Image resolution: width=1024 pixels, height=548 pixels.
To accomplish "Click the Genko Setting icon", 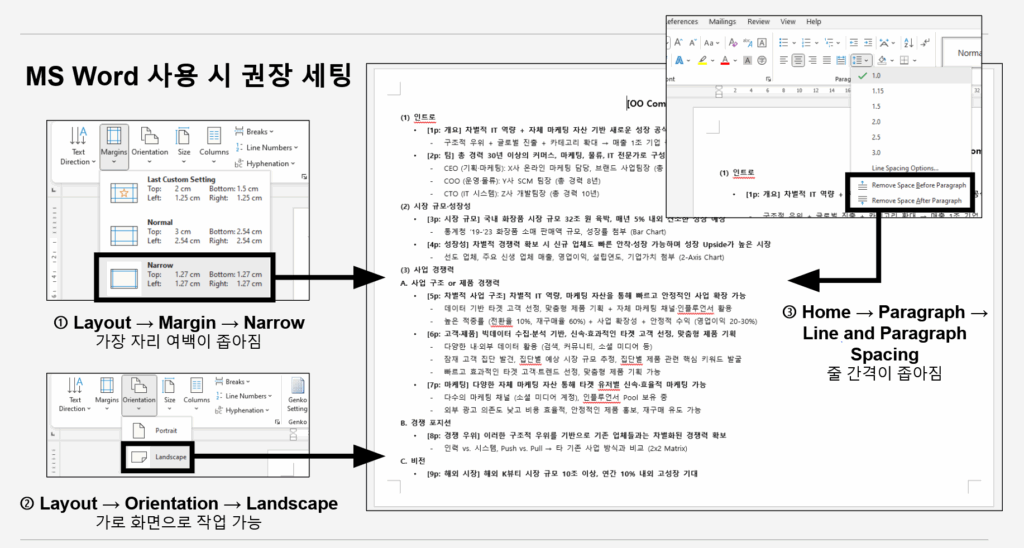I will [298, 395].
